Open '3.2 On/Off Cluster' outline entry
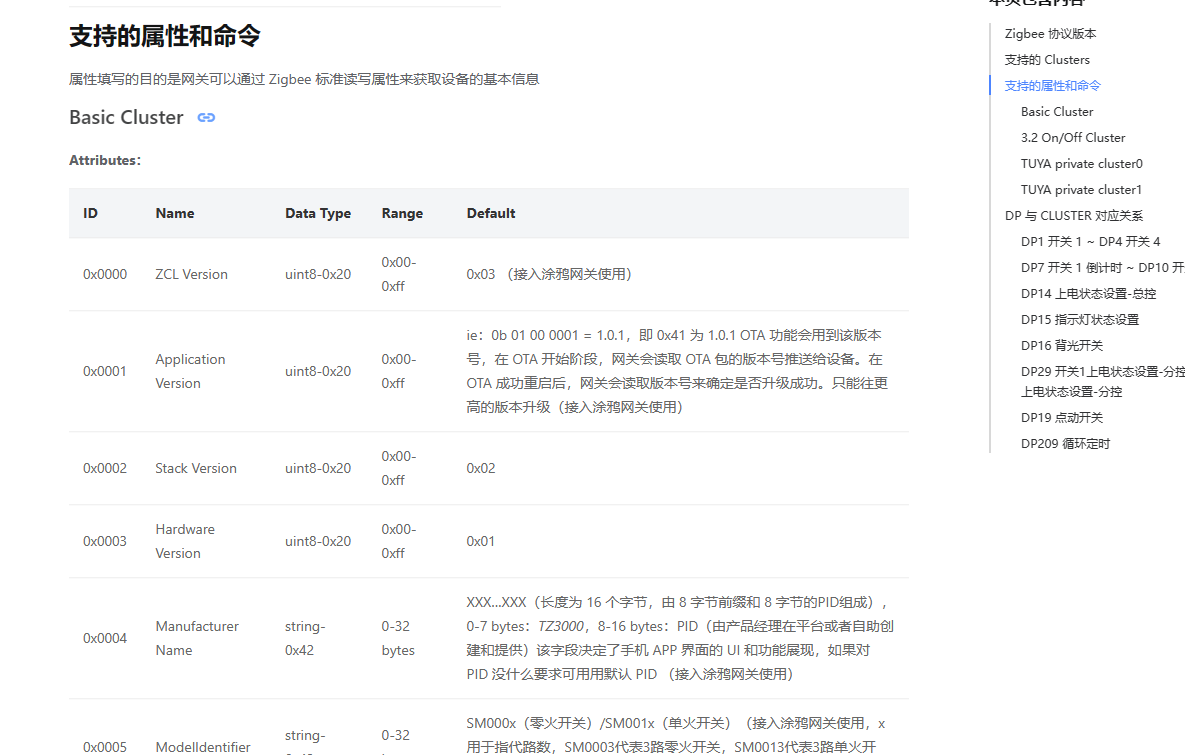 [x=1072, y=138]
